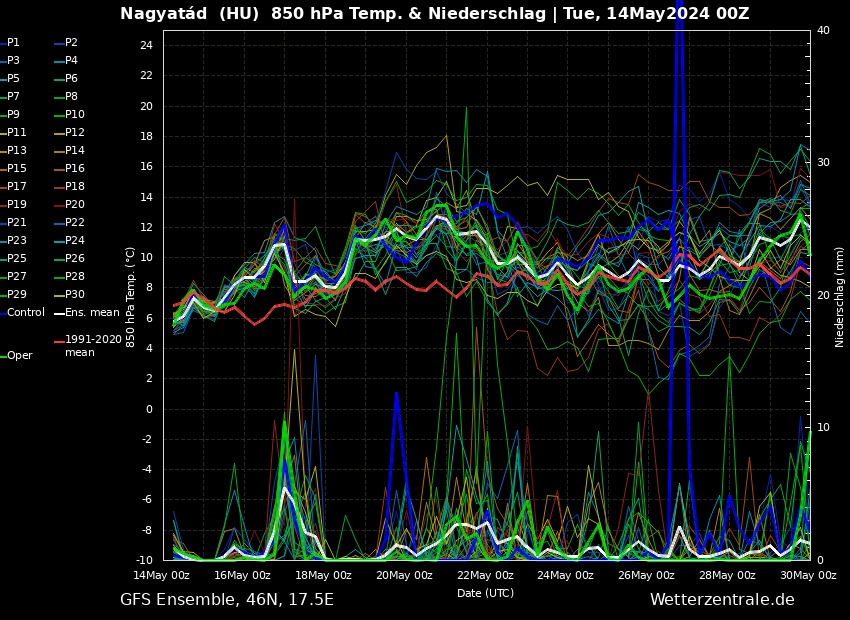Pick the P23 legend label
Screen dimensions: 850x620
point(16,240)
